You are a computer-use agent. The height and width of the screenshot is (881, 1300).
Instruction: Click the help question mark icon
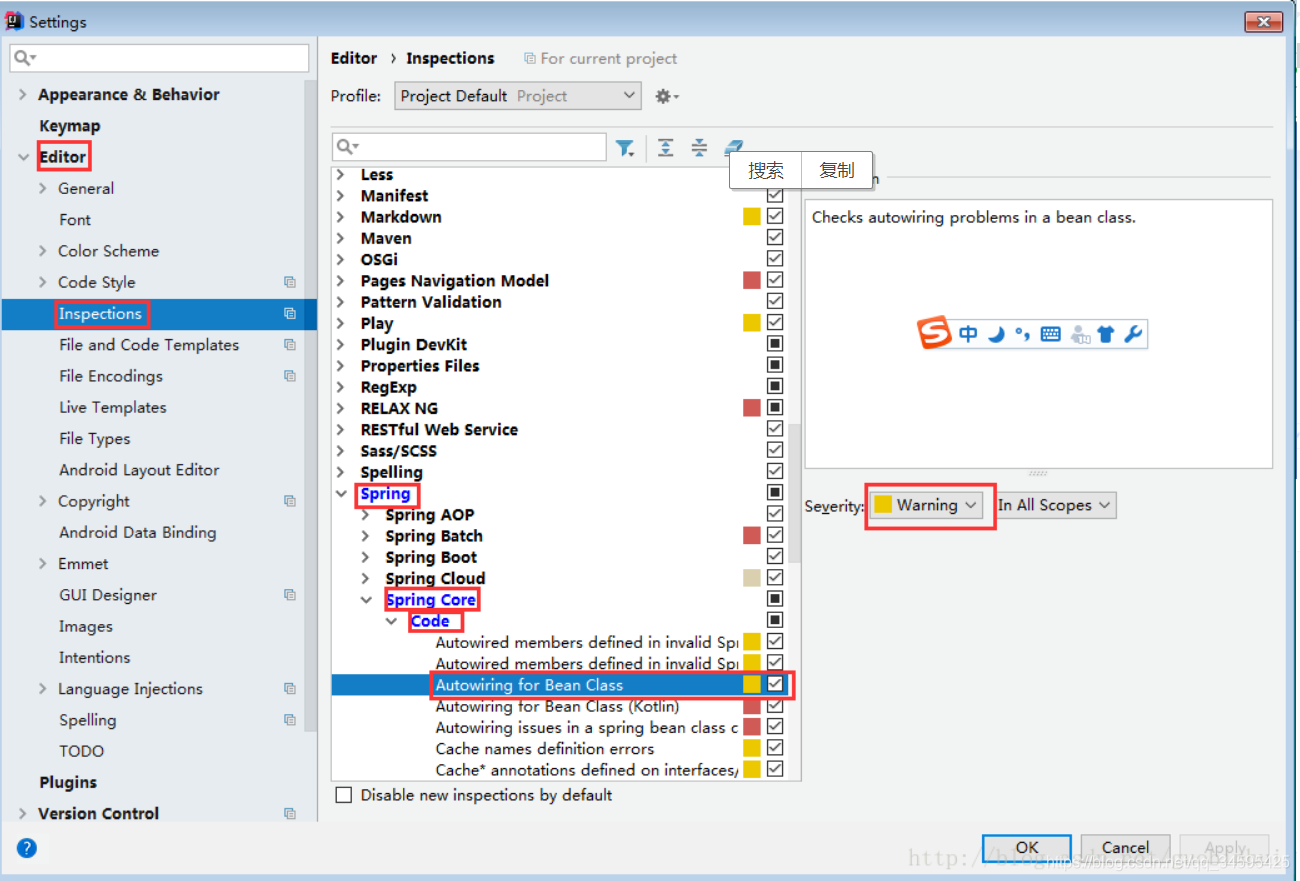27,848
